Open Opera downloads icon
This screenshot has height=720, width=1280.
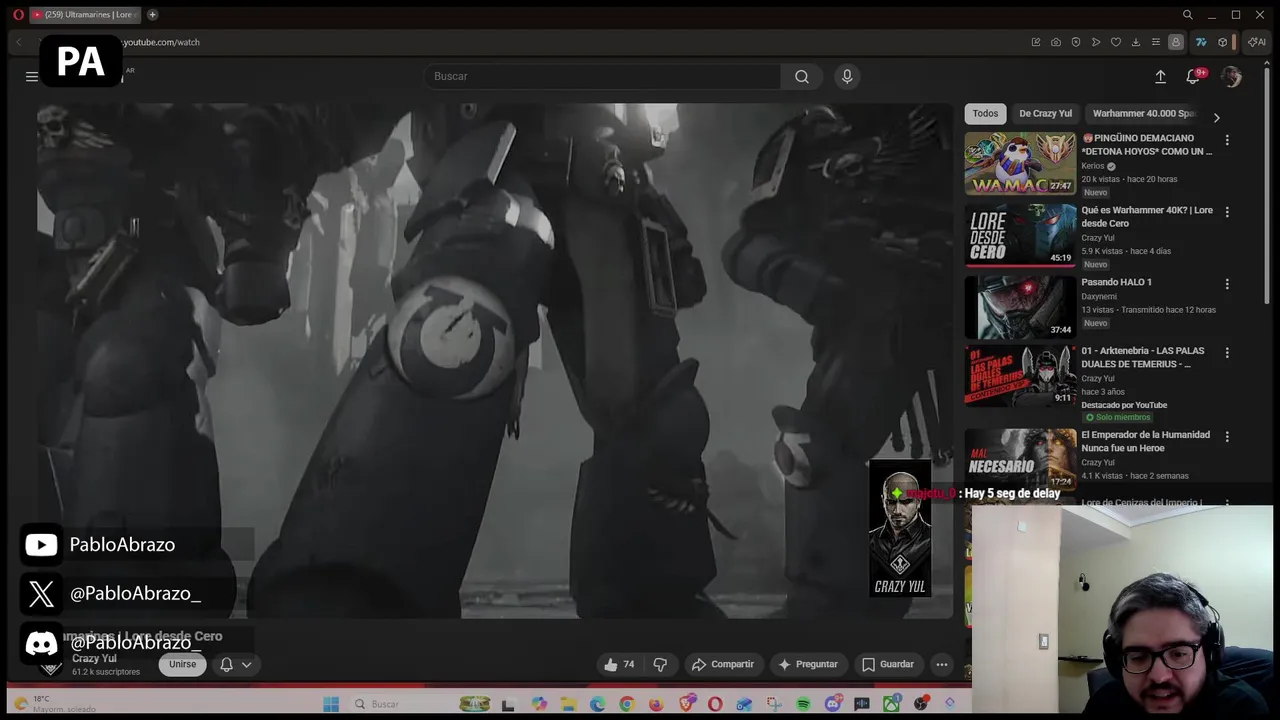[1136, 42]
